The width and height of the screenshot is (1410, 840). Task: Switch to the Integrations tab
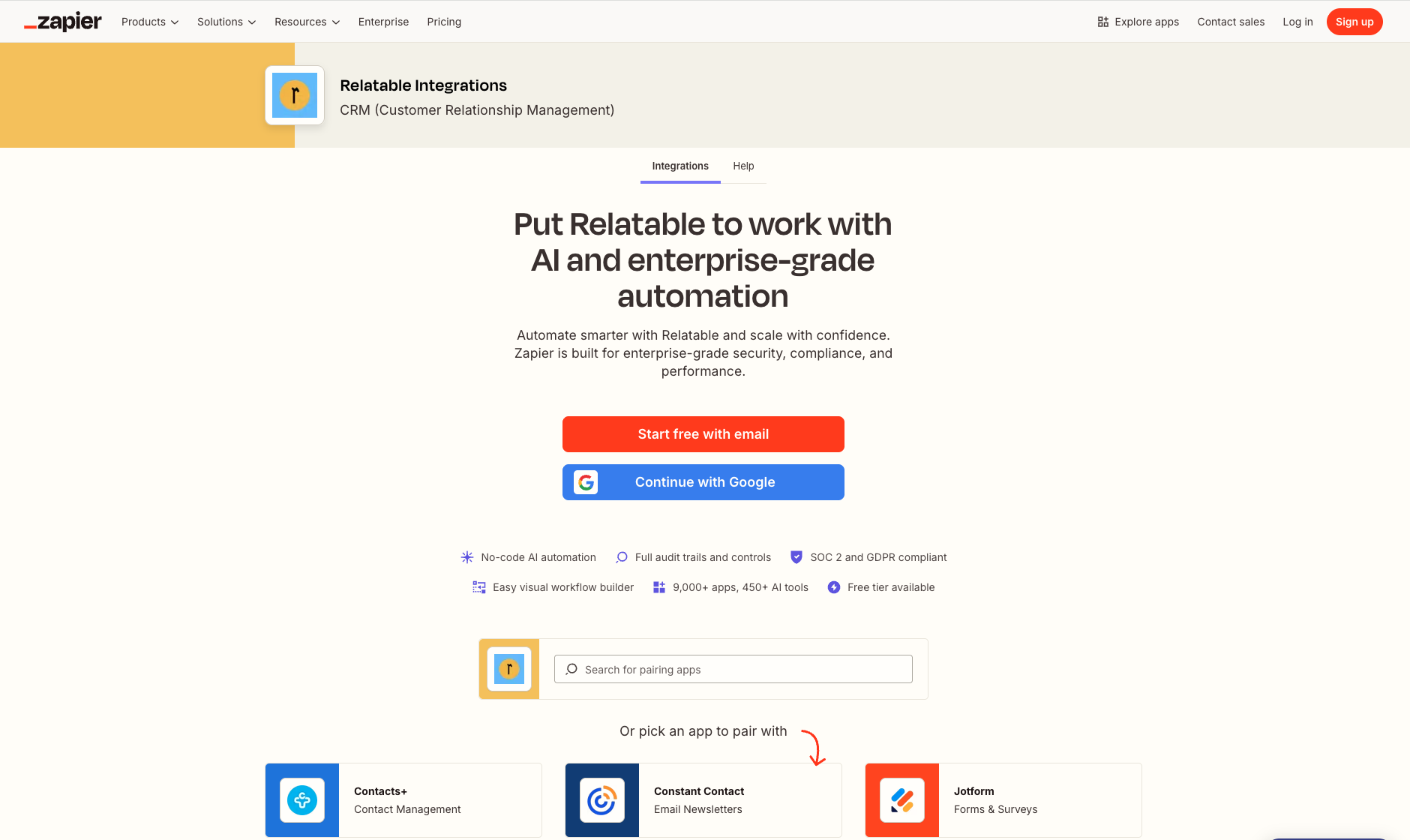680,166
